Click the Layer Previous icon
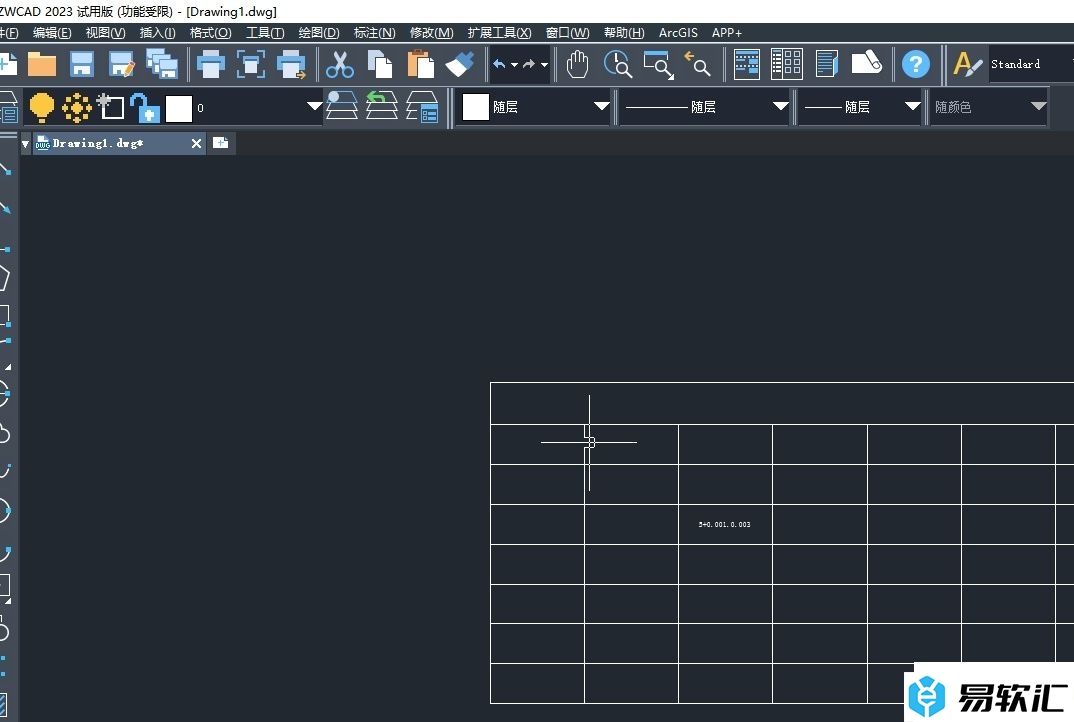The width and height of the screenshot is (1074, 722). pyautogui.click(x=382, y=106)
